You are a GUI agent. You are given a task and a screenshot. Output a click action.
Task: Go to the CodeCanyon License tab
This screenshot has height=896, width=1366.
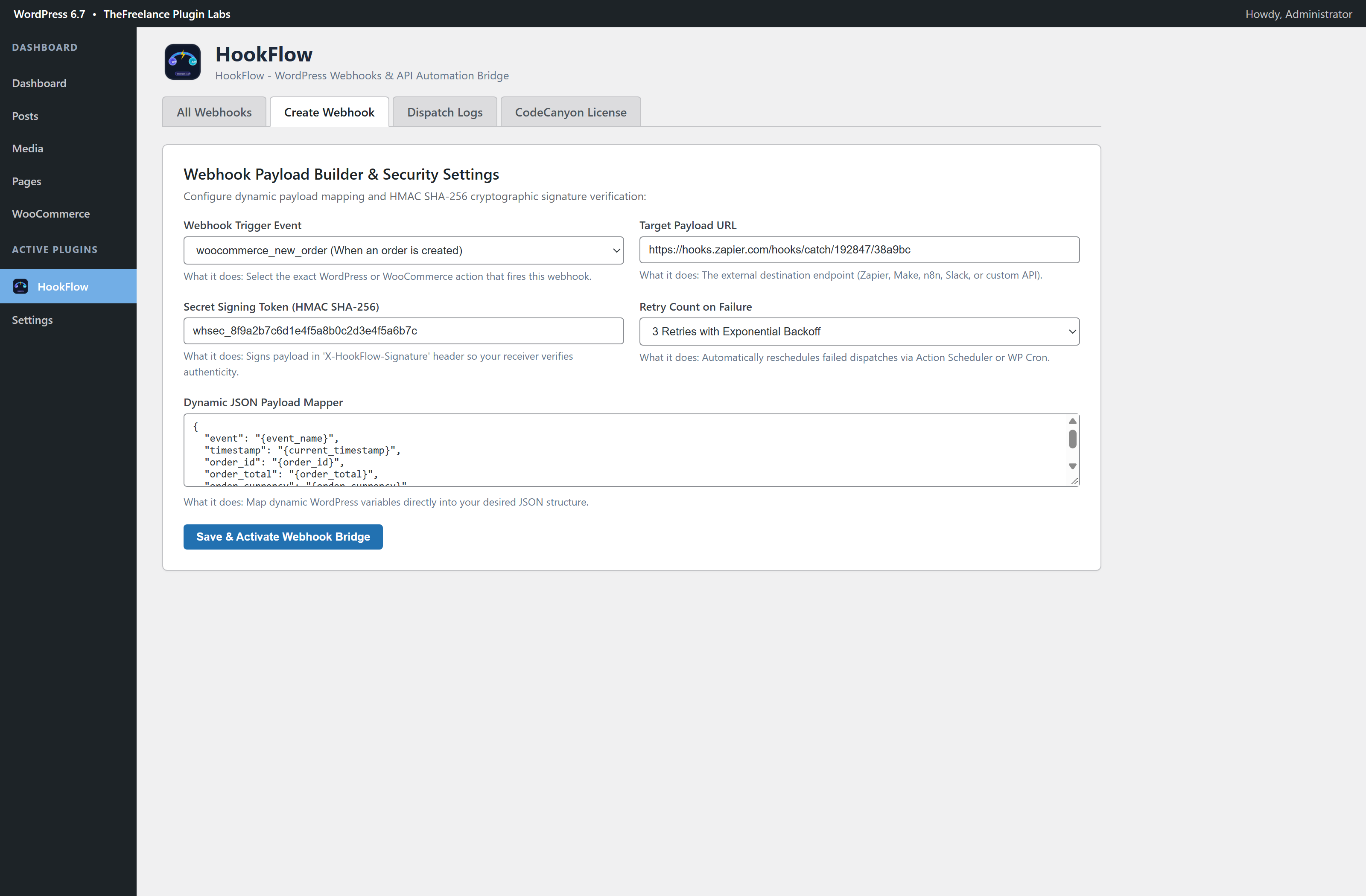[x=570, y=112]
